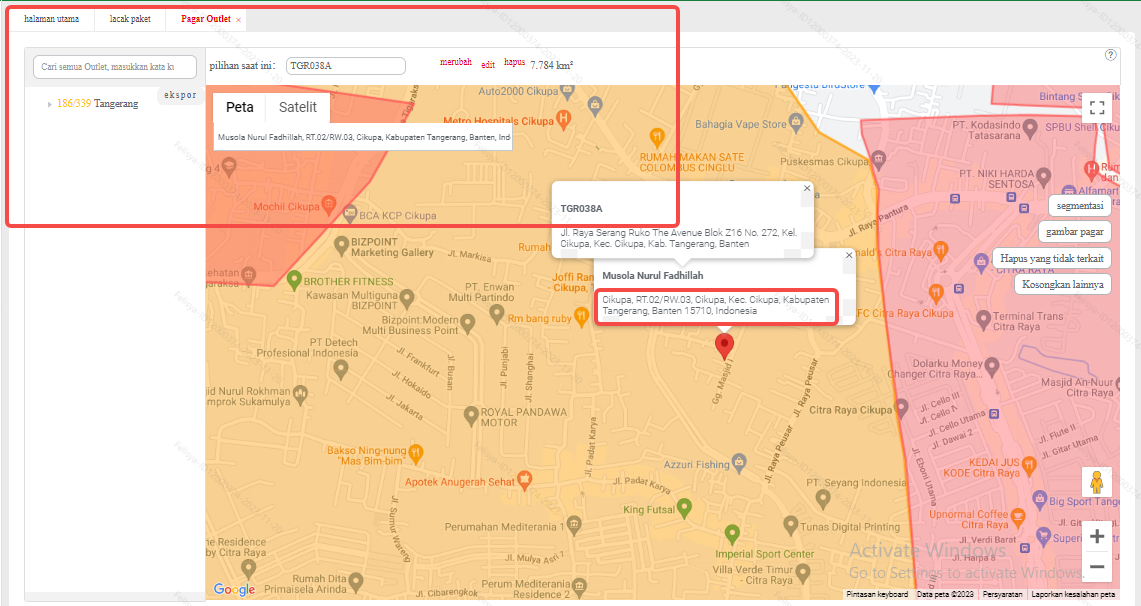Click Citra Raya Cikupa marker
Viewport: 1141px width, 606px height.
pos(901,409)
